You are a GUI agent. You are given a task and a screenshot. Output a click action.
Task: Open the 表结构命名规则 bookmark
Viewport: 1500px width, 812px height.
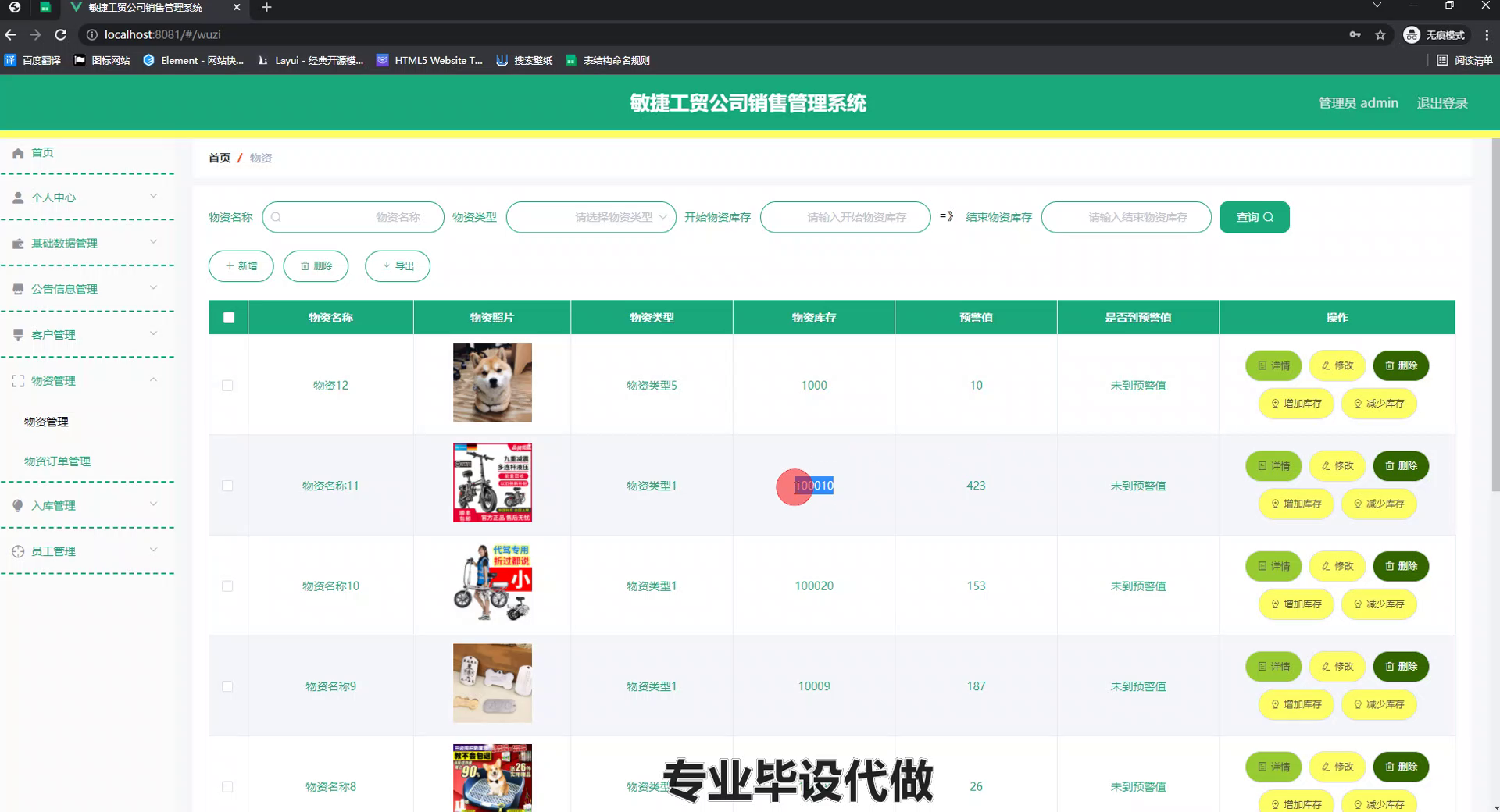point(608,60)
